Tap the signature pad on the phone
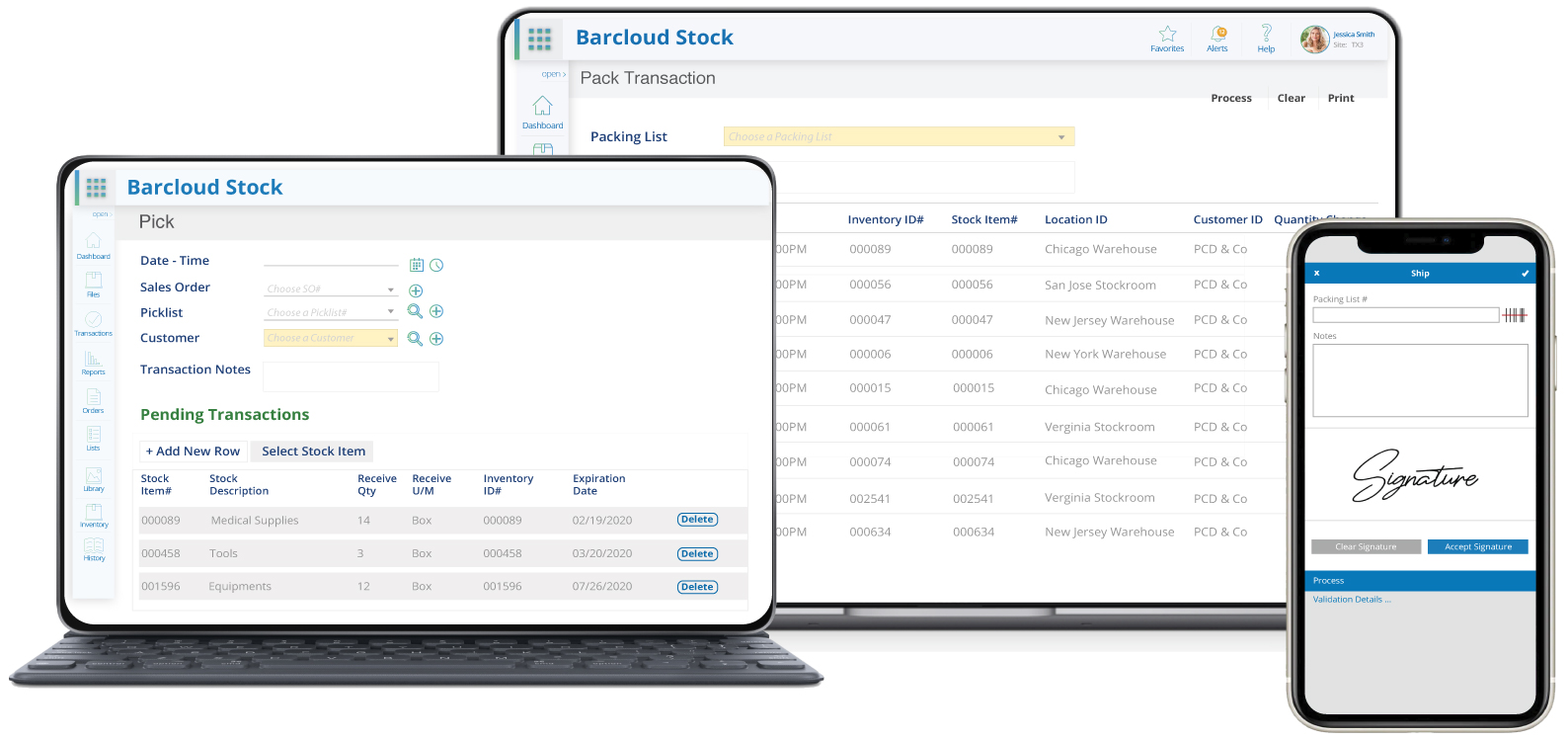 click(x=1420, y=475)
